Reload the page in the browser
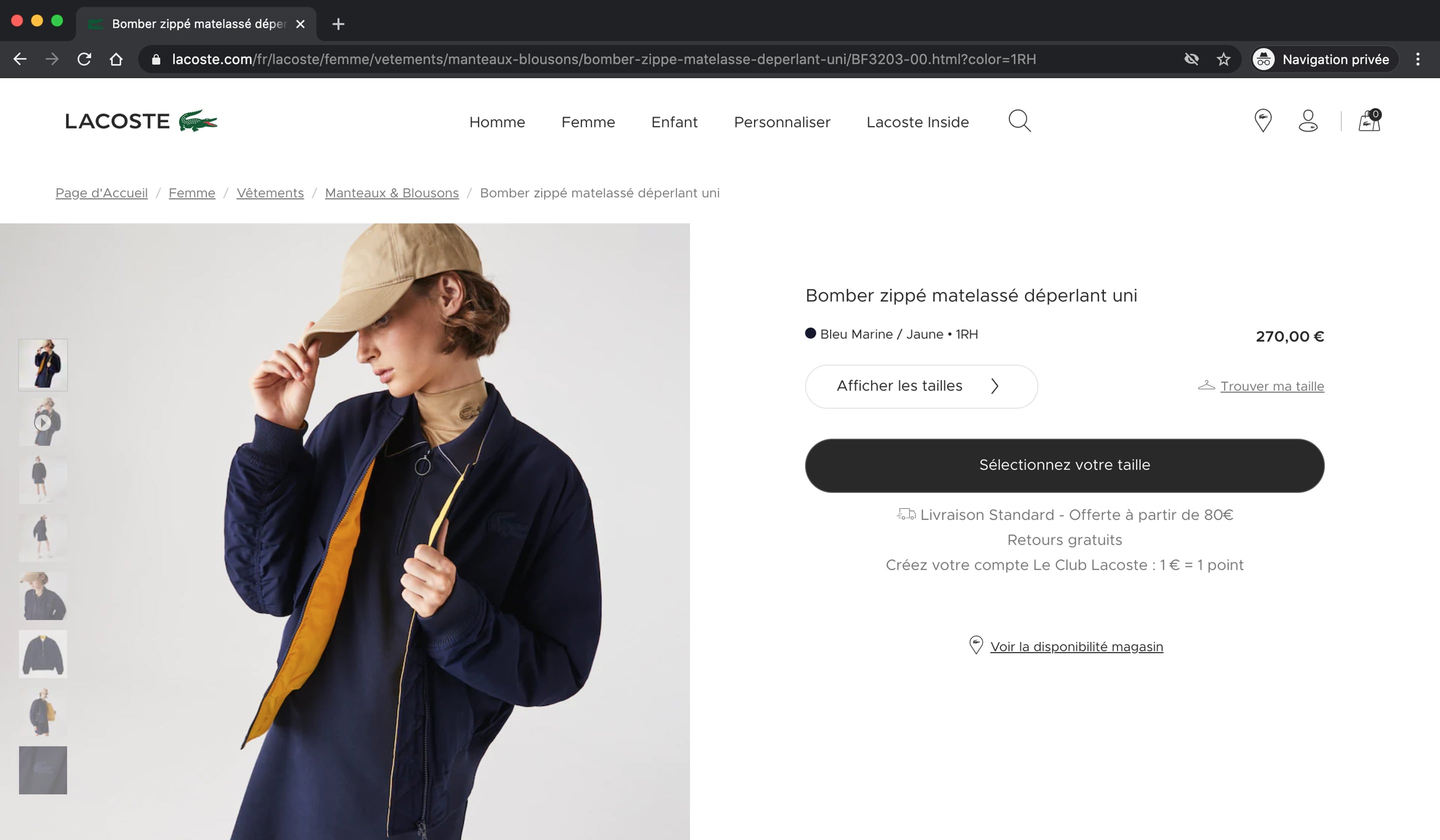The width and height of the screenshot is (1440, 840). click(84, 59)
